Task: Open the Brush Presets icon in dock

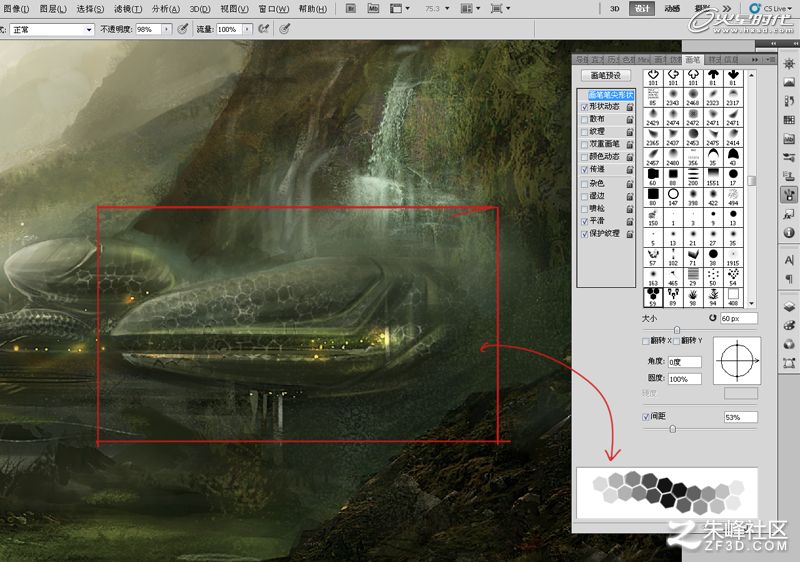Action: (x=789, y=157)
